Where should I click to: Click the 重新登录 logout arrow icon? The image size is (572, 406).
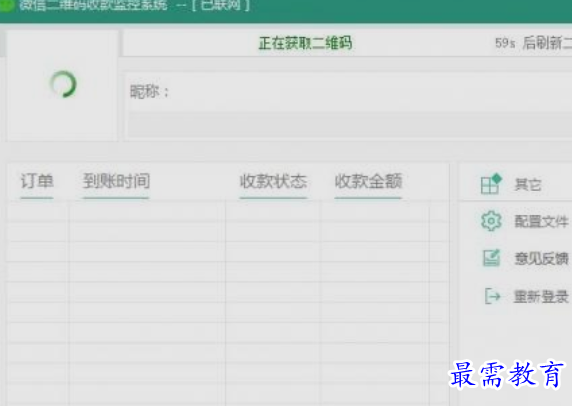pyautogui.click(x=492, y=296)
